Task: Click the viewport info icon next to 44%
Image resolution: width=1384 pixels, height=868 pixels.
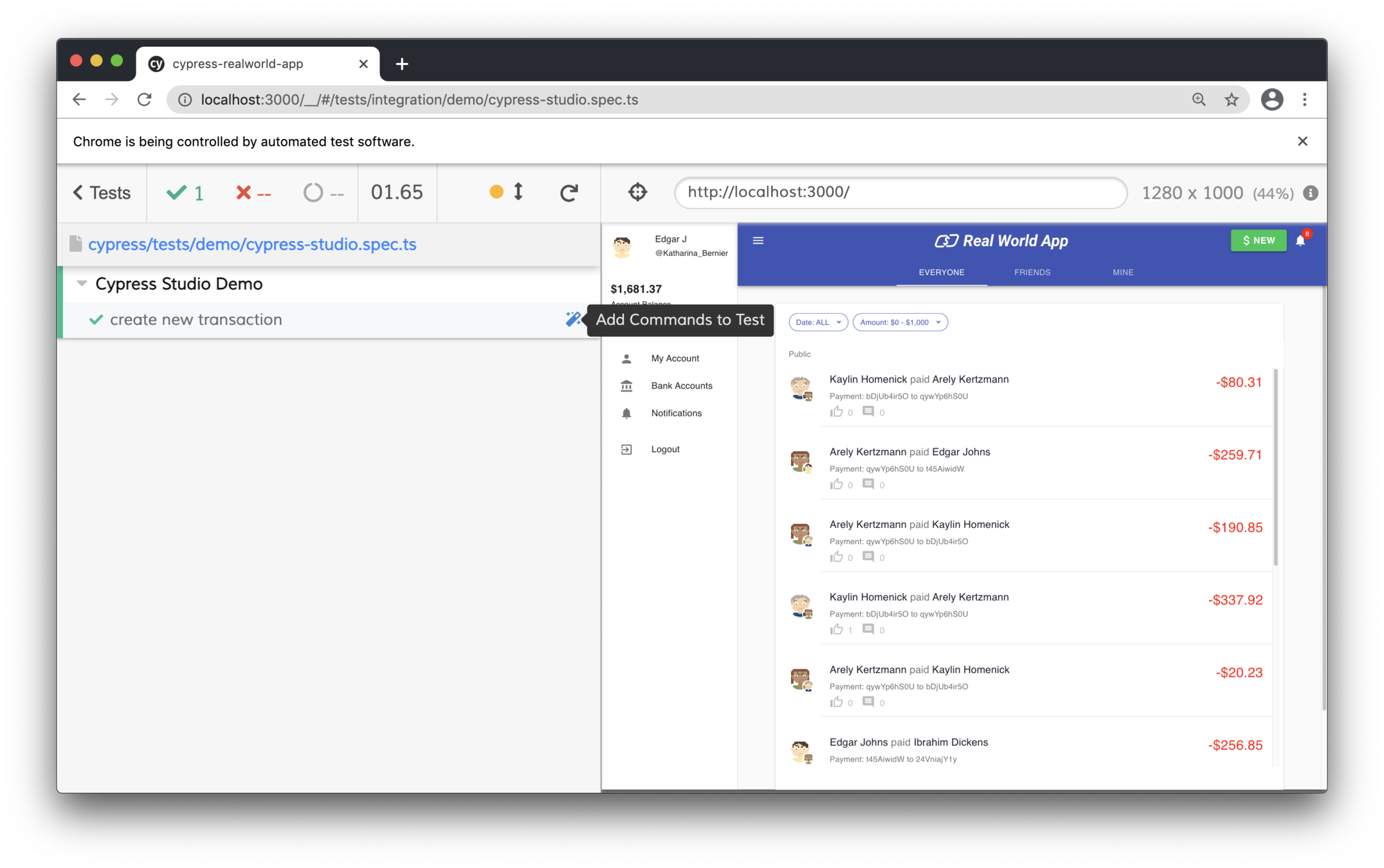Action: click(x=1311, y=193)
